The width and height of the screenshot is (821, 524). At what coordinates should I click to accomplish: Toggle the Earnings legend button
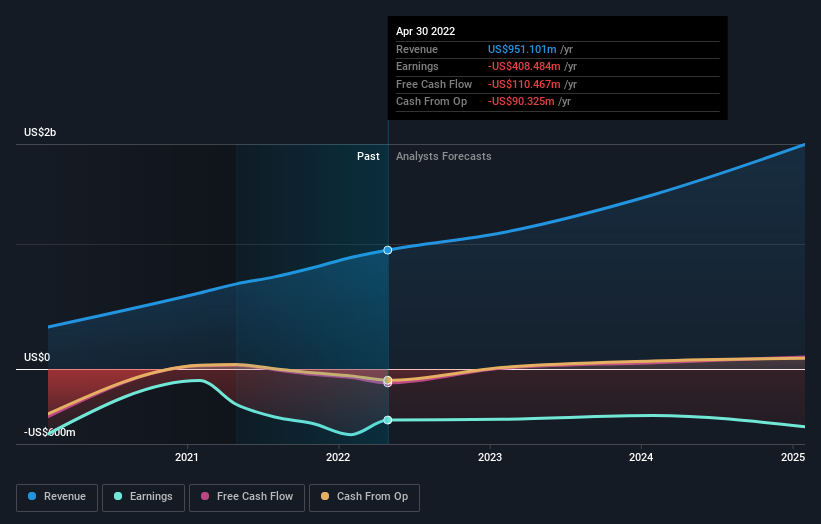click(143, 497)
